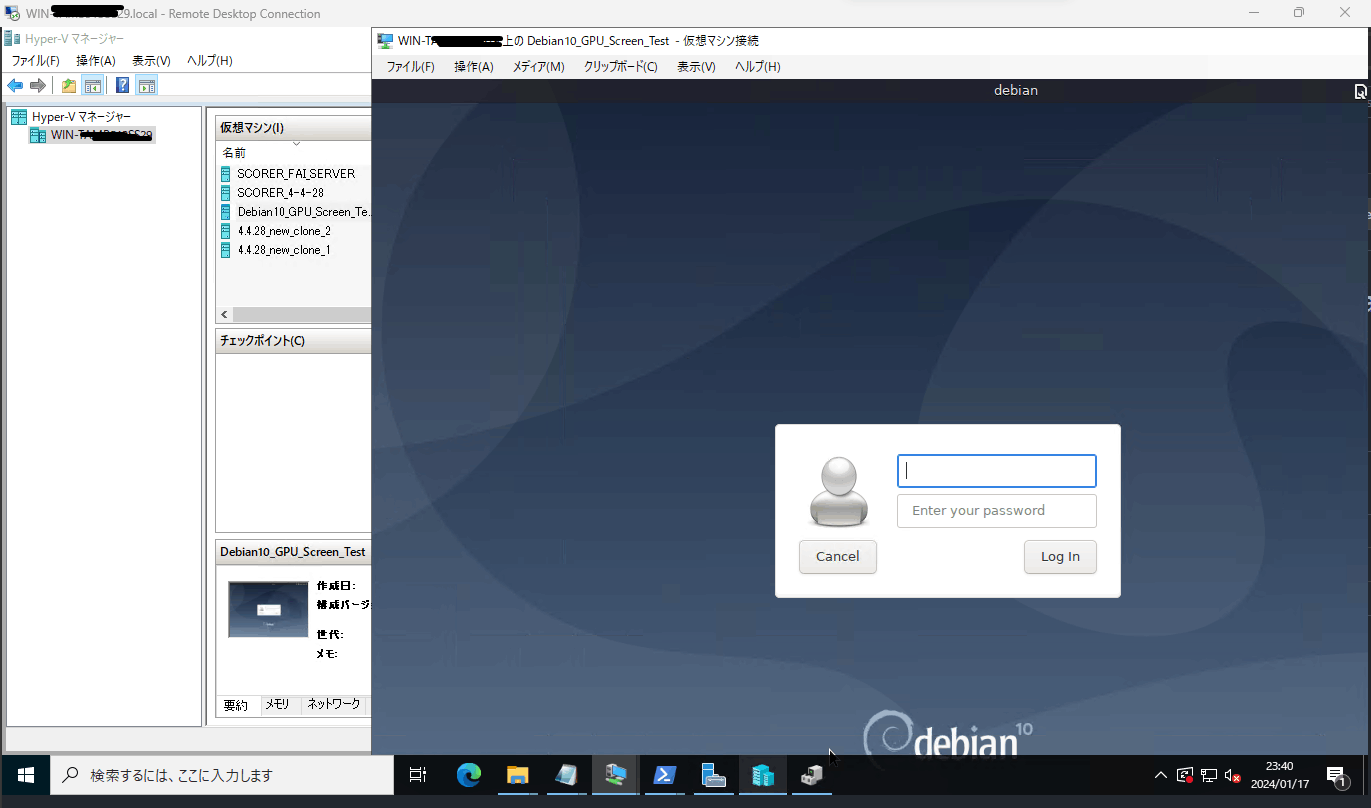Click the user avatar icon in login dialog
Image resolution: width=1371 pixels, height=808 pixels.
(x=838, y=491)
